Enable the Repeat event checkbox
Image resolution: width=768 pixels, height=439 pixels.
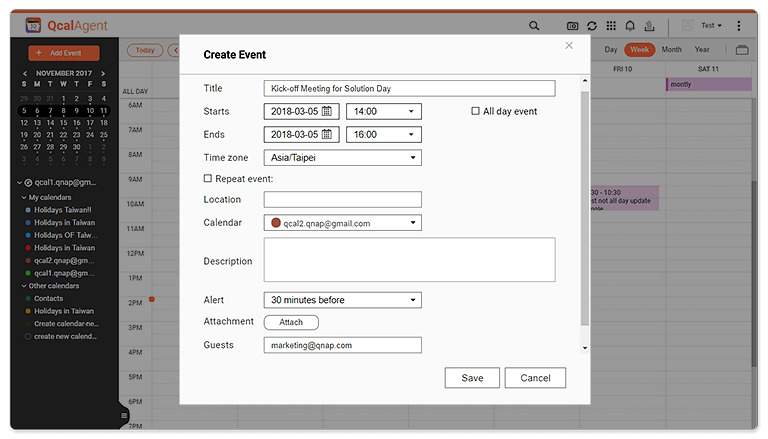pyautogui.click(x=208, y=178)
